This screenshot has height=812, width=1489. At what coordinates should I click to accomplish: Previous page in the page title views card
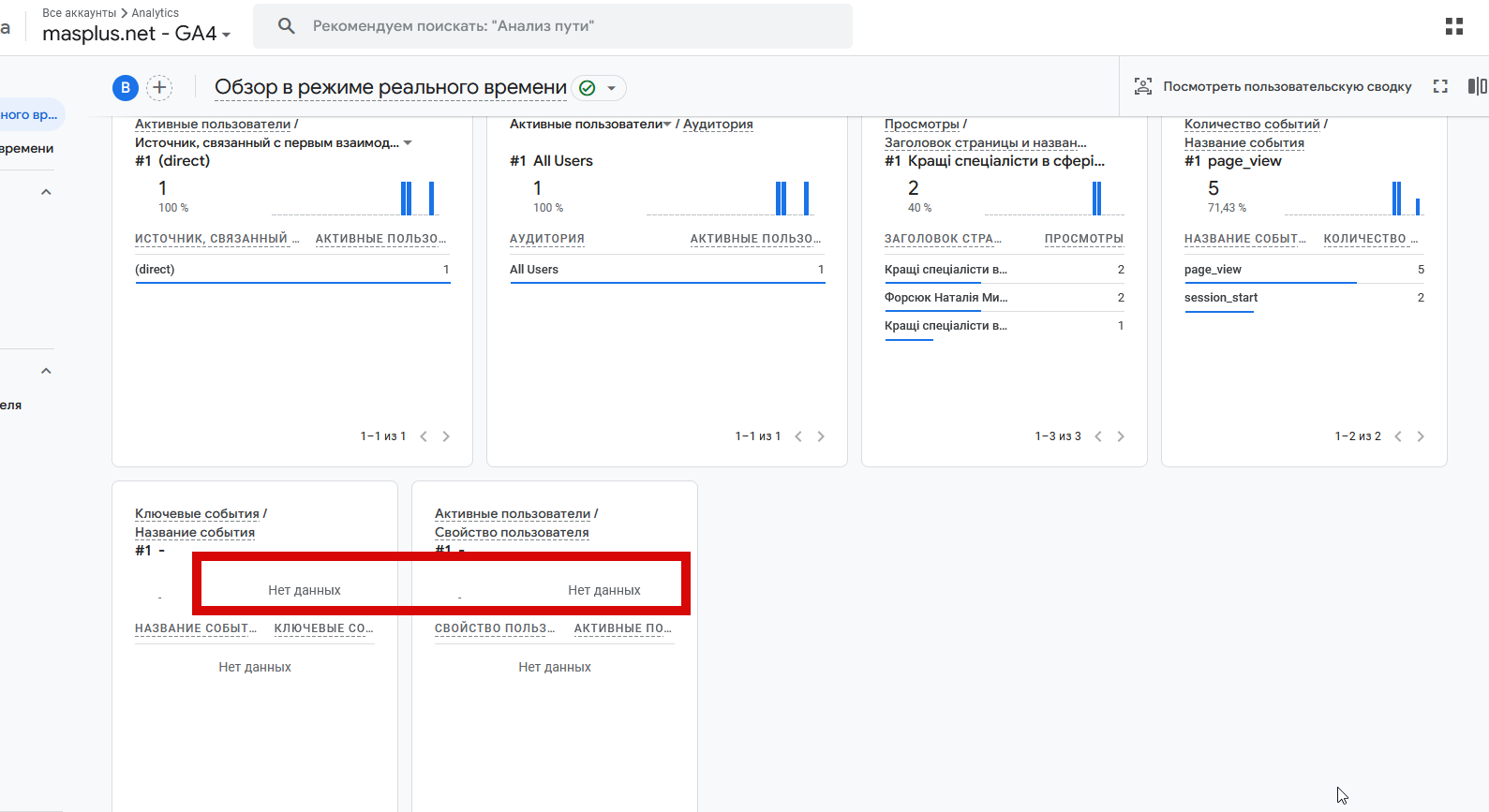(1098, 436)
